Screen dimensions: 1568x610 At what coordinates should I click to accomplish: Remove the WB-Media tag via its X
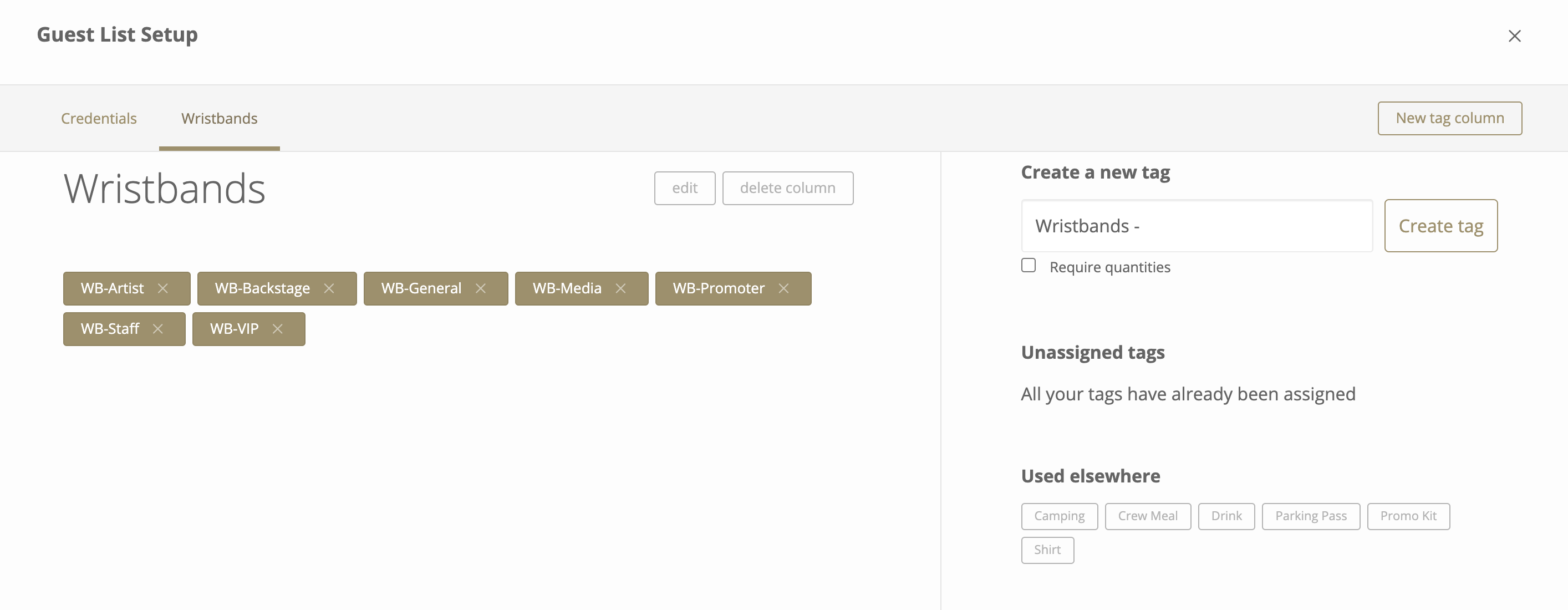point(620,288)
